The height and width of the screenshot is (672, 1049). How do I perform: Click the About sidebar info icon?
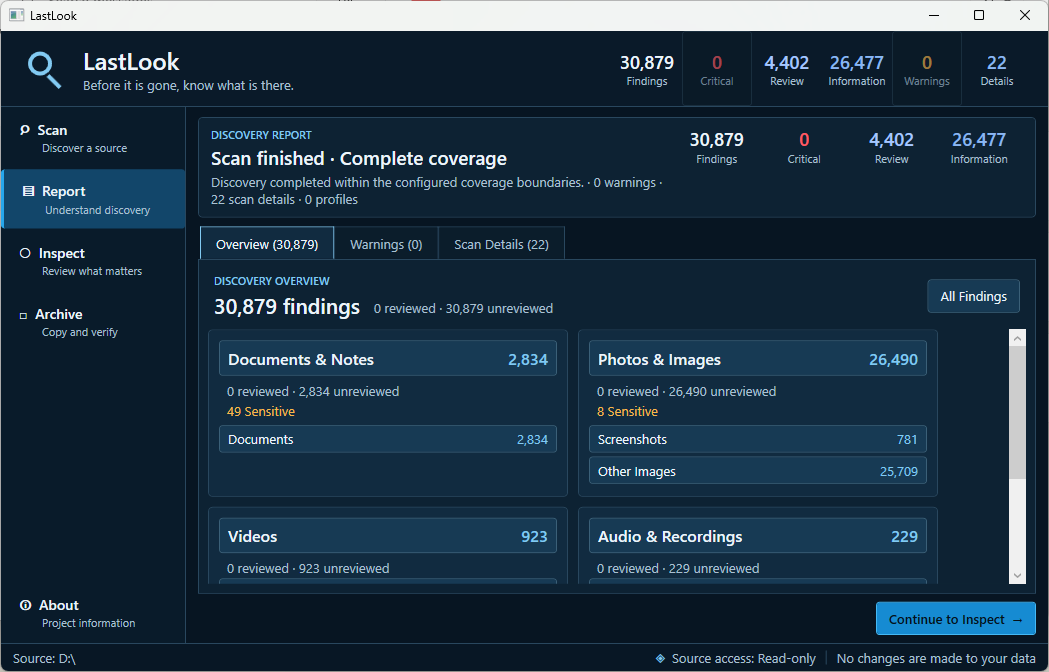point(25,605)
